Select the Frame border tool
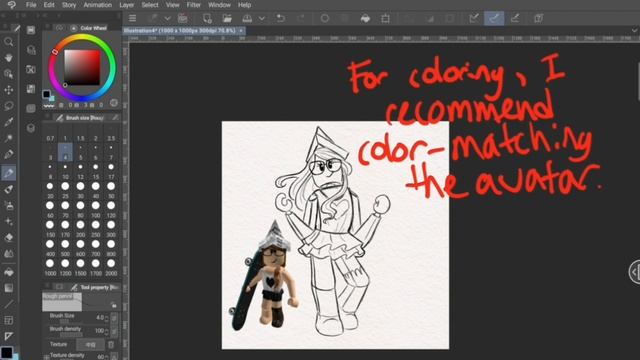This screenshot has height=360, width=640. (x=9, y=320)
